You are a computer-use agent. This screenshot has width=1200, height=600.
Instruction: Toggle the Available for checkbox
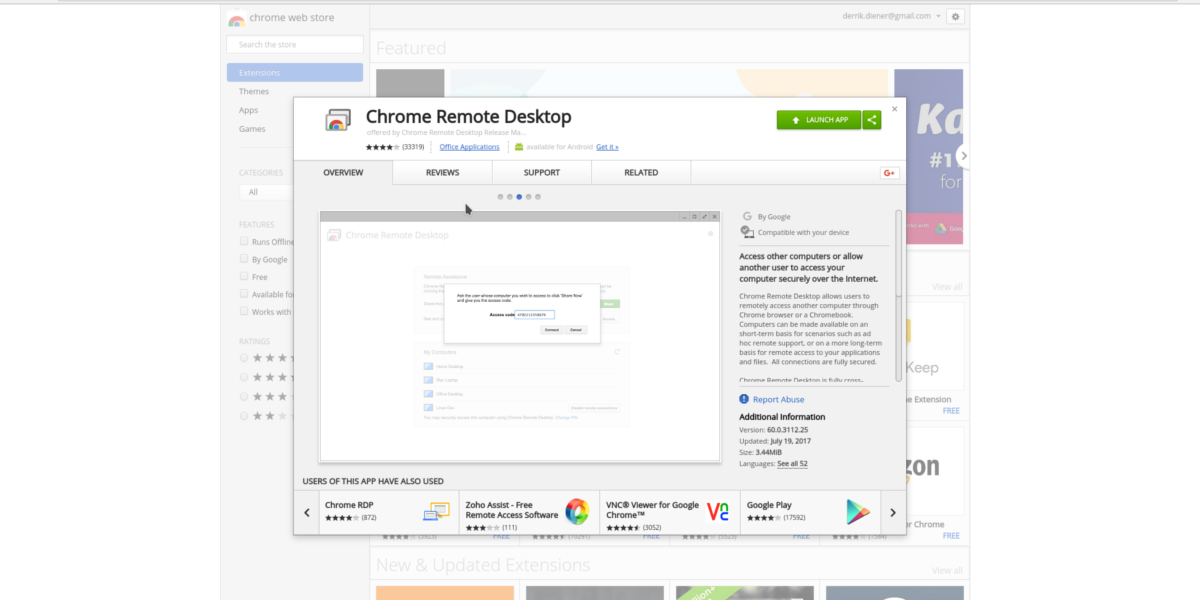244,294
